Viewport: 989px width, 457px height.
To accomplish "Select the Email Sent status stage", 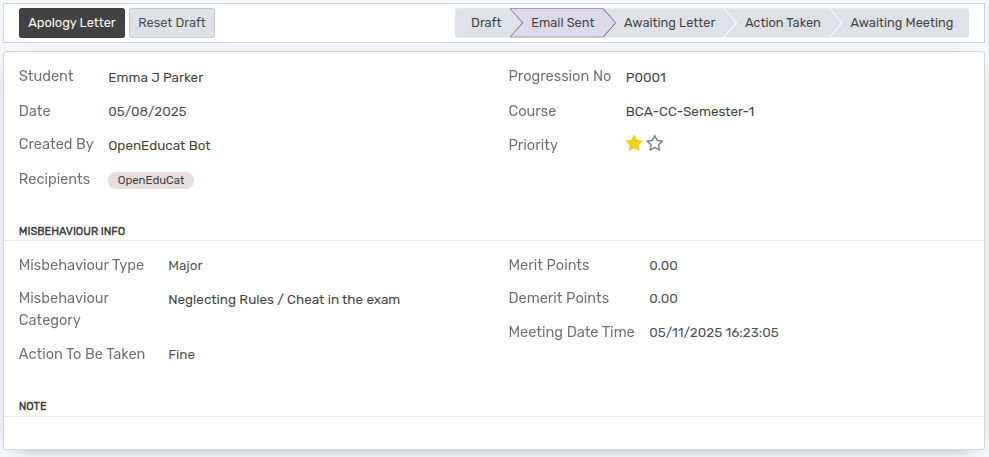I will tap(563, 23).
